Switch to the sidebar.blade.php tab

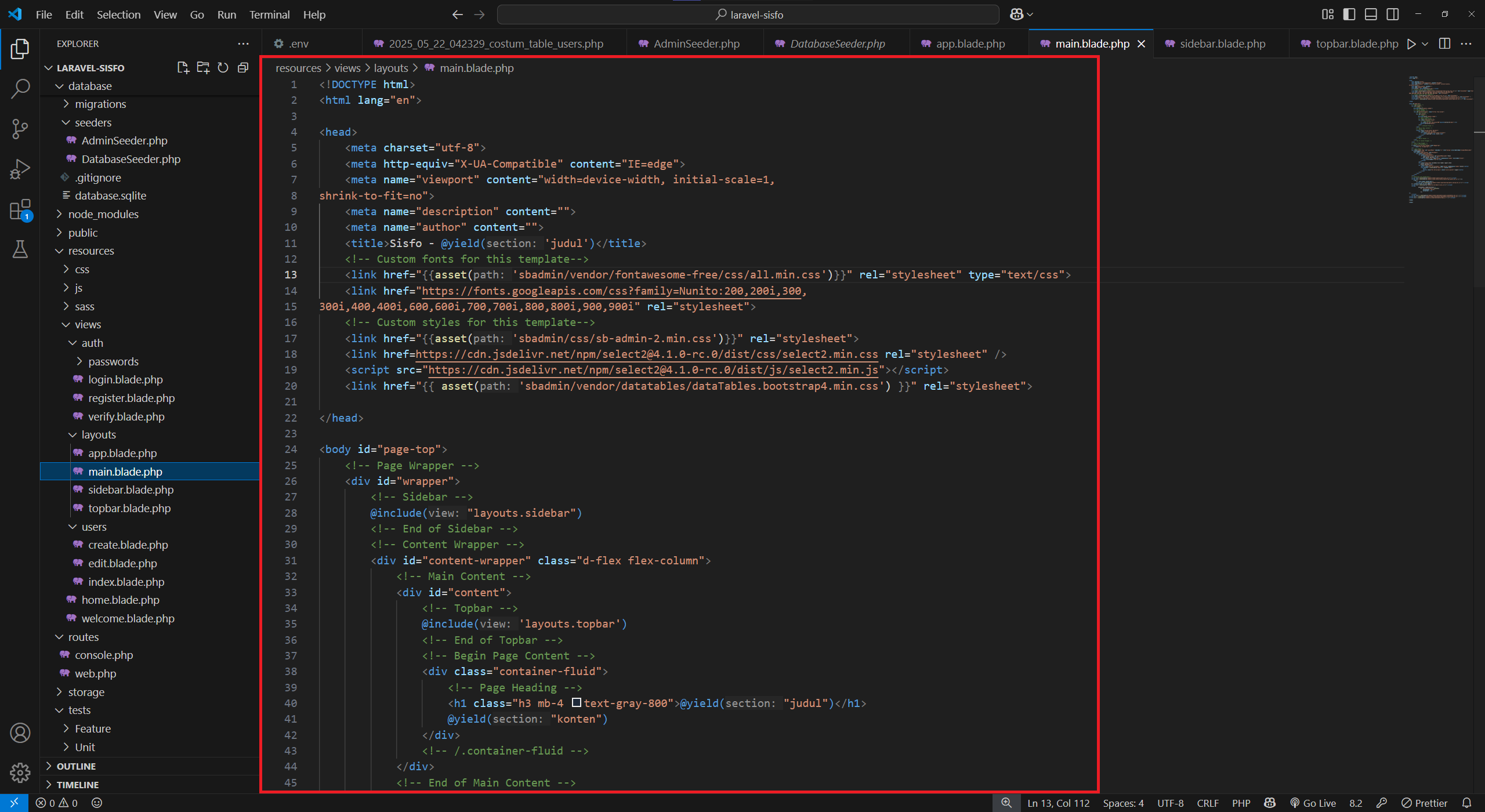1222,43
